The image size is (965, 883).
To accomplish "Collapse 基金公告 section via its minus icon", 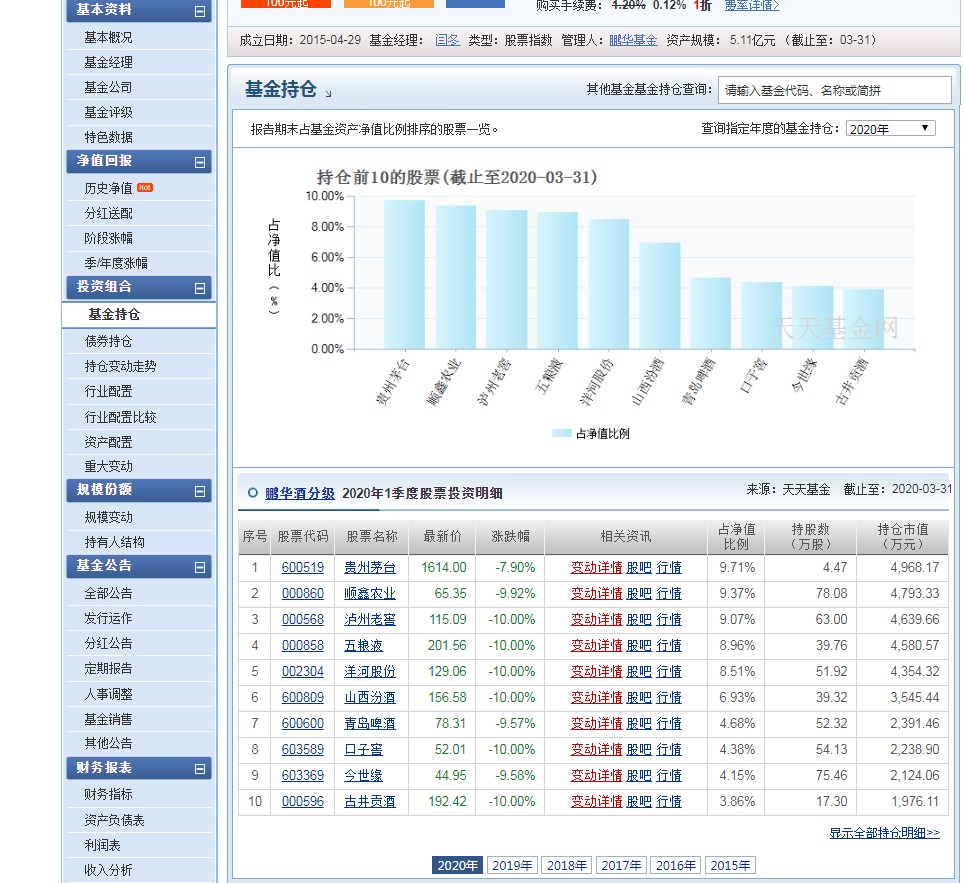I will coord(200,567).
